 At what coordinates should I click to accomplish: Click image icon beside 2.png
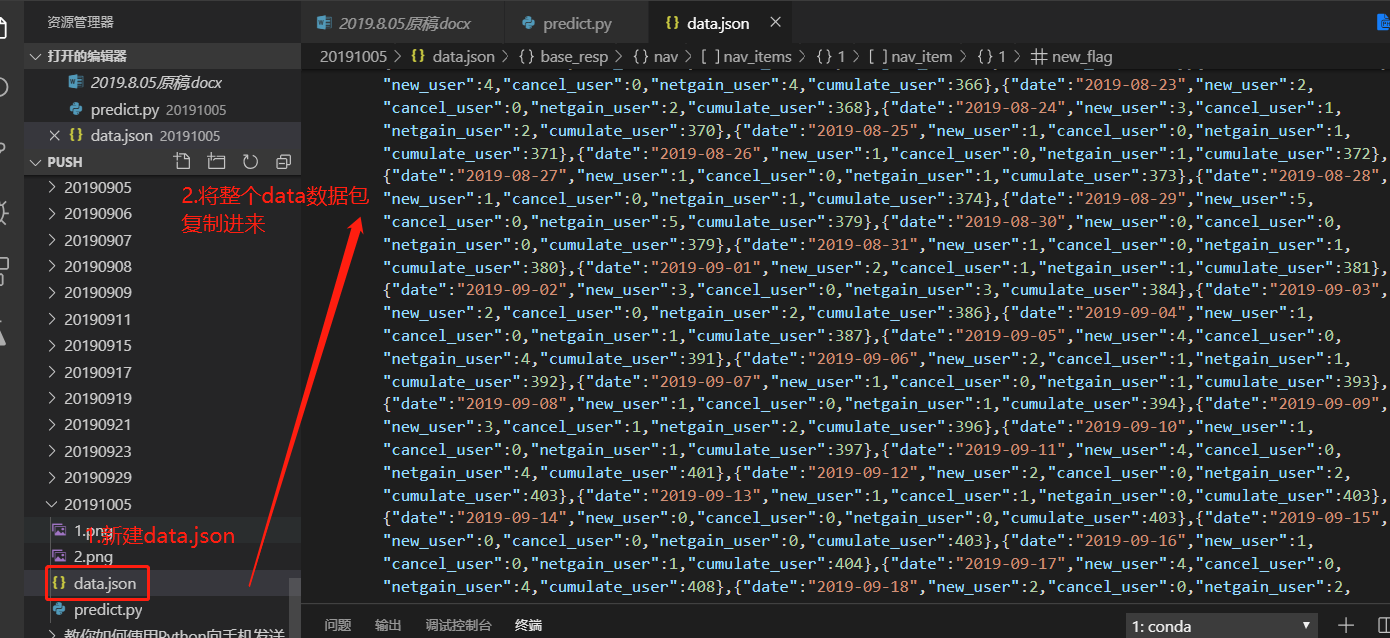(59, 556)
